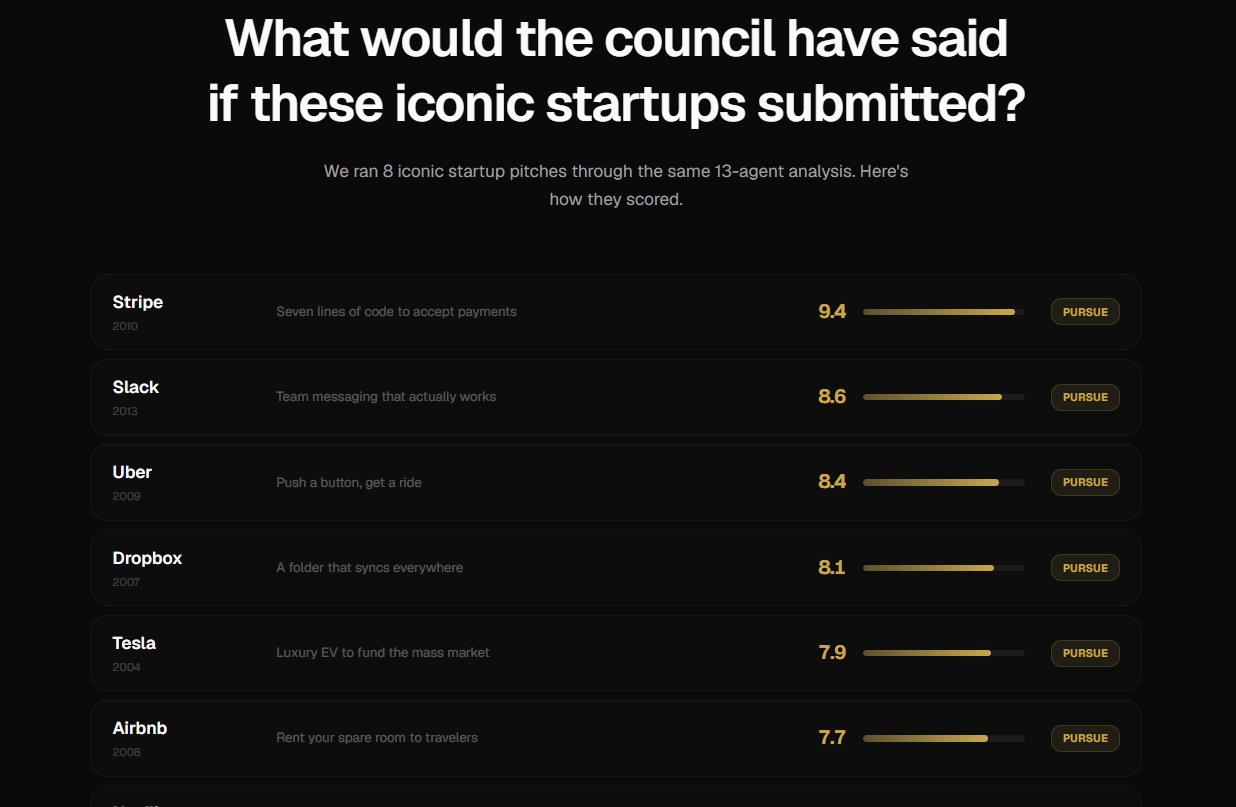
Task: Click the Stripe score progress bar
Action: pyautogui.click(x=943, y=312)
